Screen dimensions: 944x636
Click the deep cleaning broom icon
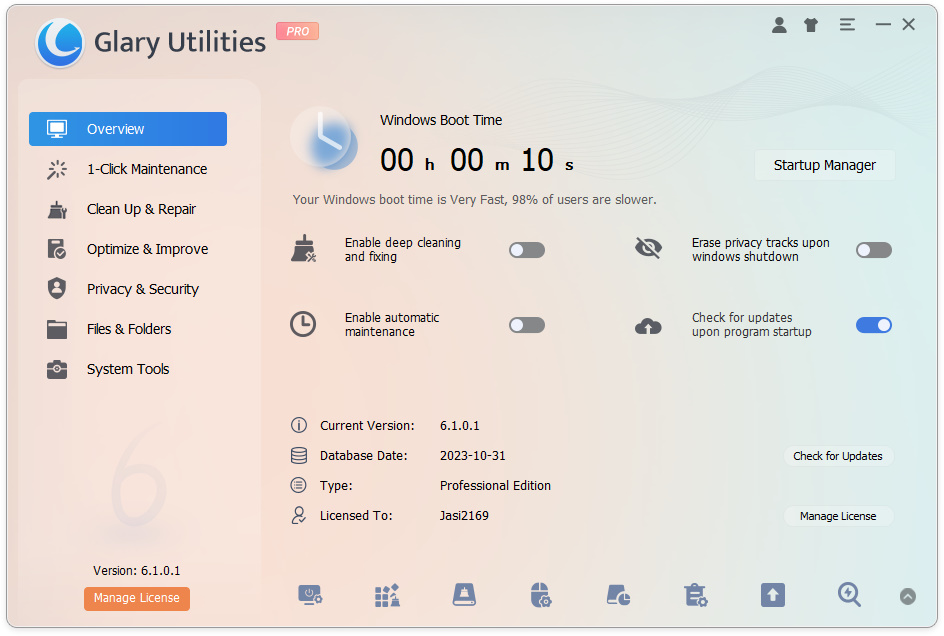point(303,249)
